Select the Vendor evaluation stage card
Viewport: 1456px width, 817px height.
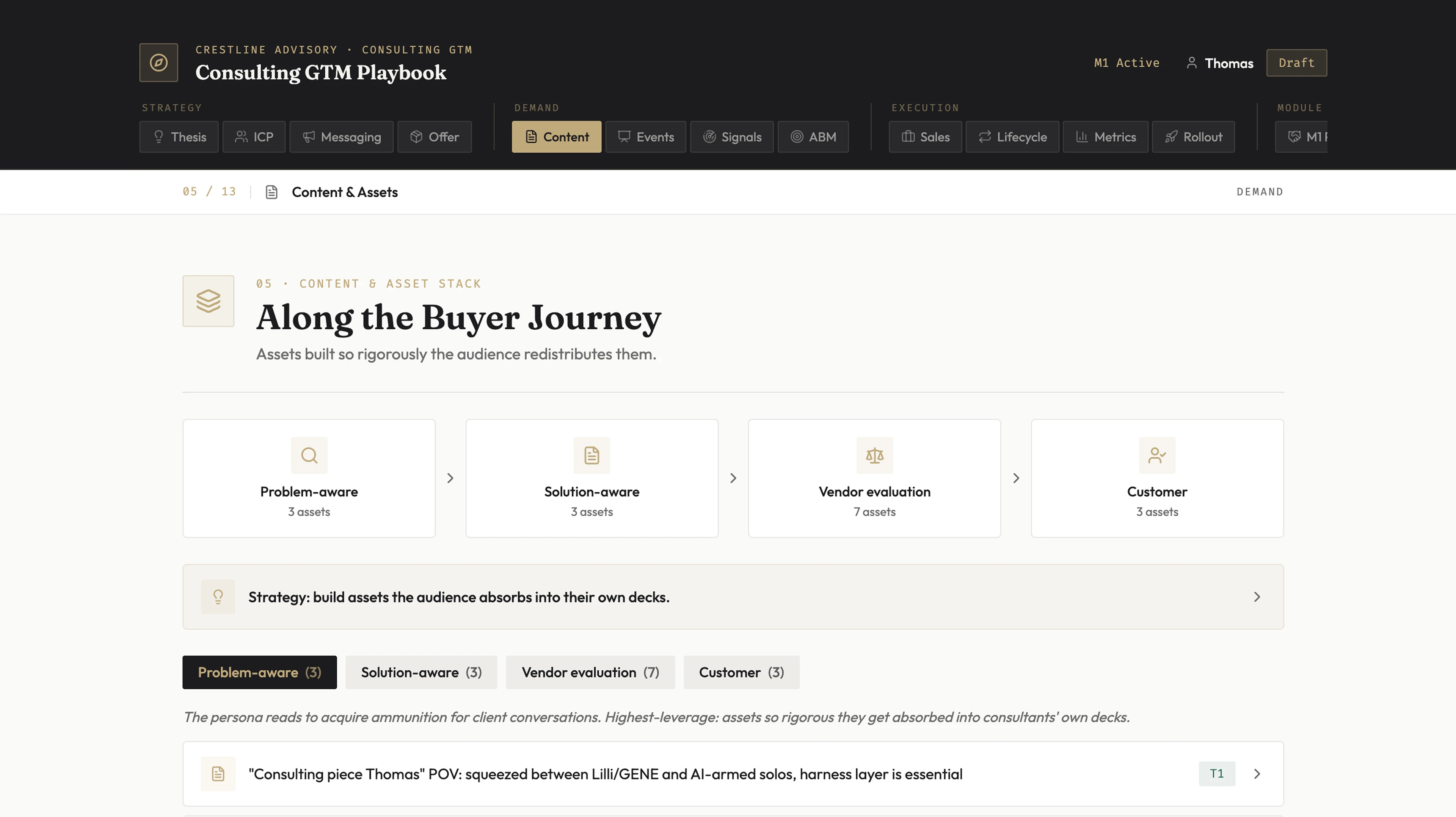click(x=874, y=479)
